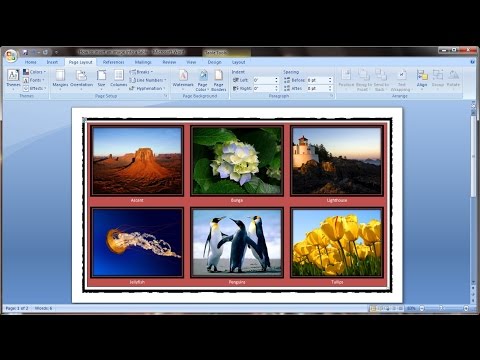Click the zoom in plus button
This screenshot has width=480, height=360.
point(466,309)
